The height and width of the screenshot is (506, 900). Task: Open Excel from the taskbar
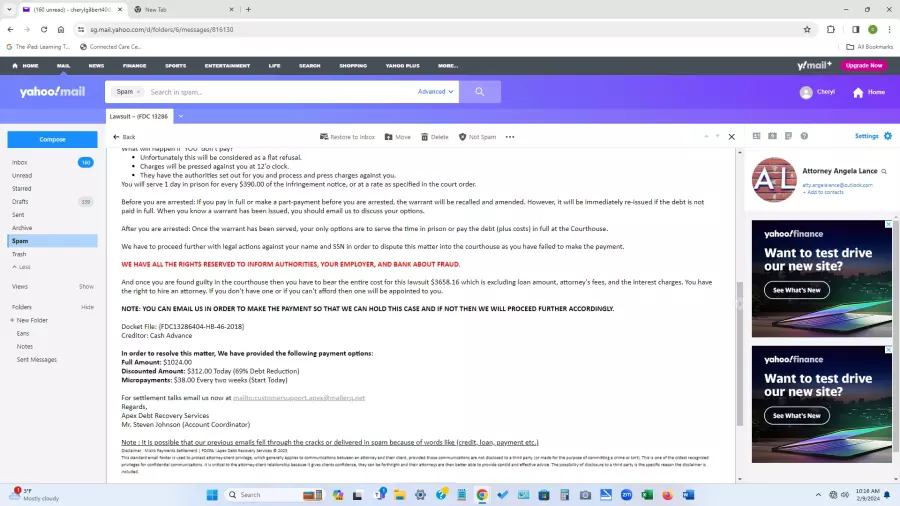pyautogui.click(x=647, y=495)
